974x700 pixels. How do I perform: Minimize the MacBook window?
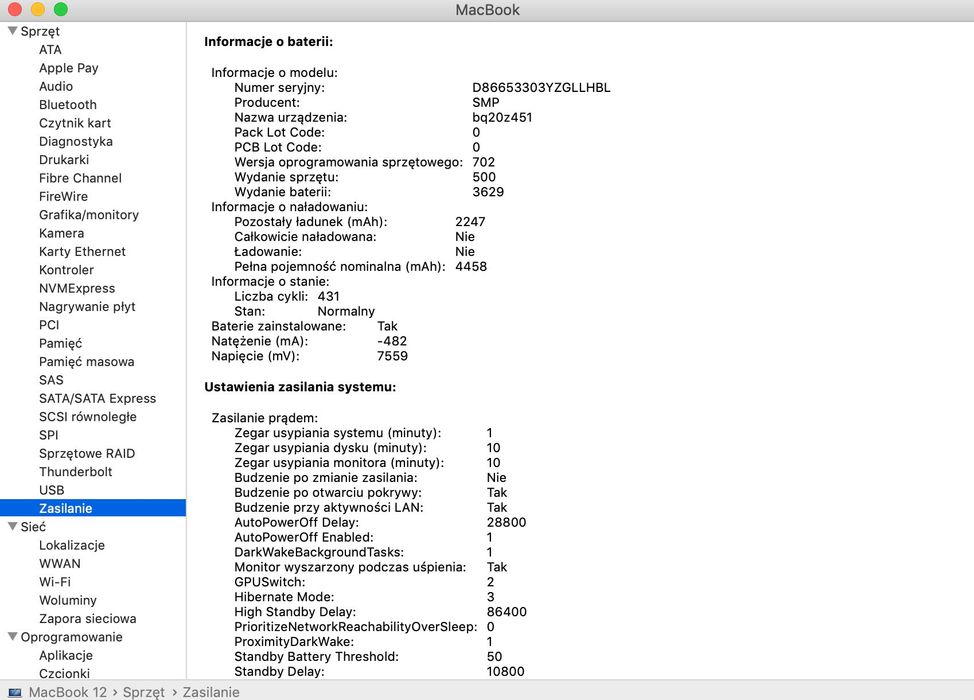click(x=38, y=9)
